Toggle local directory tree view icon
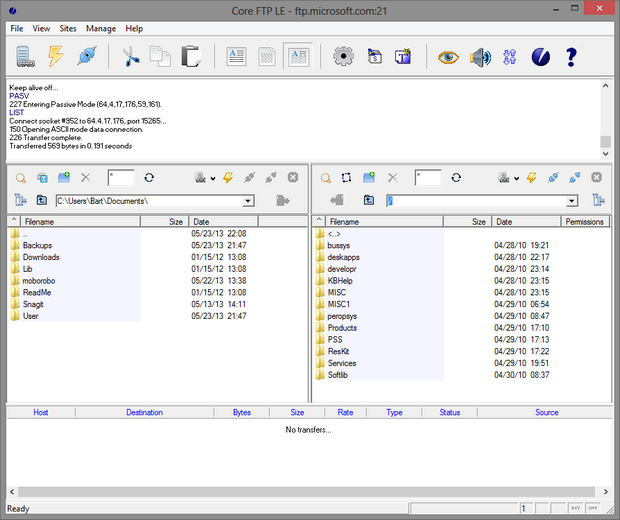The height and width of the screenshot is (520, 620). pyautogui.click(x=20, y=200)
